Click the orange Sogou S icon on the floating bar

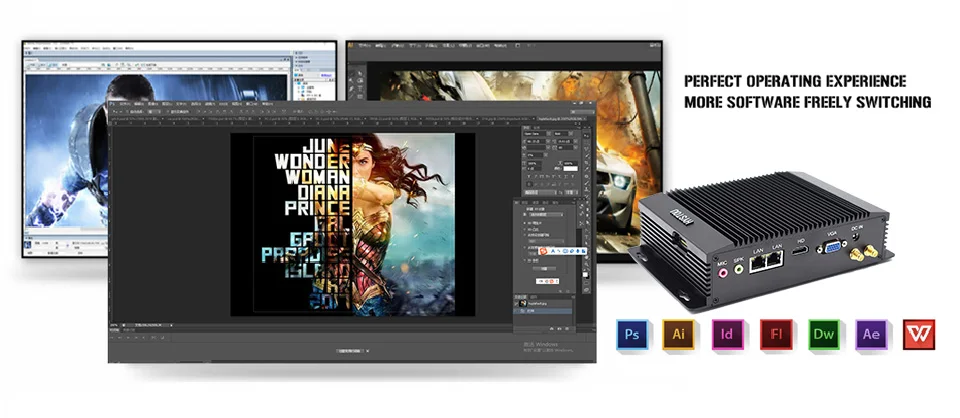click(x=543, y=251)
